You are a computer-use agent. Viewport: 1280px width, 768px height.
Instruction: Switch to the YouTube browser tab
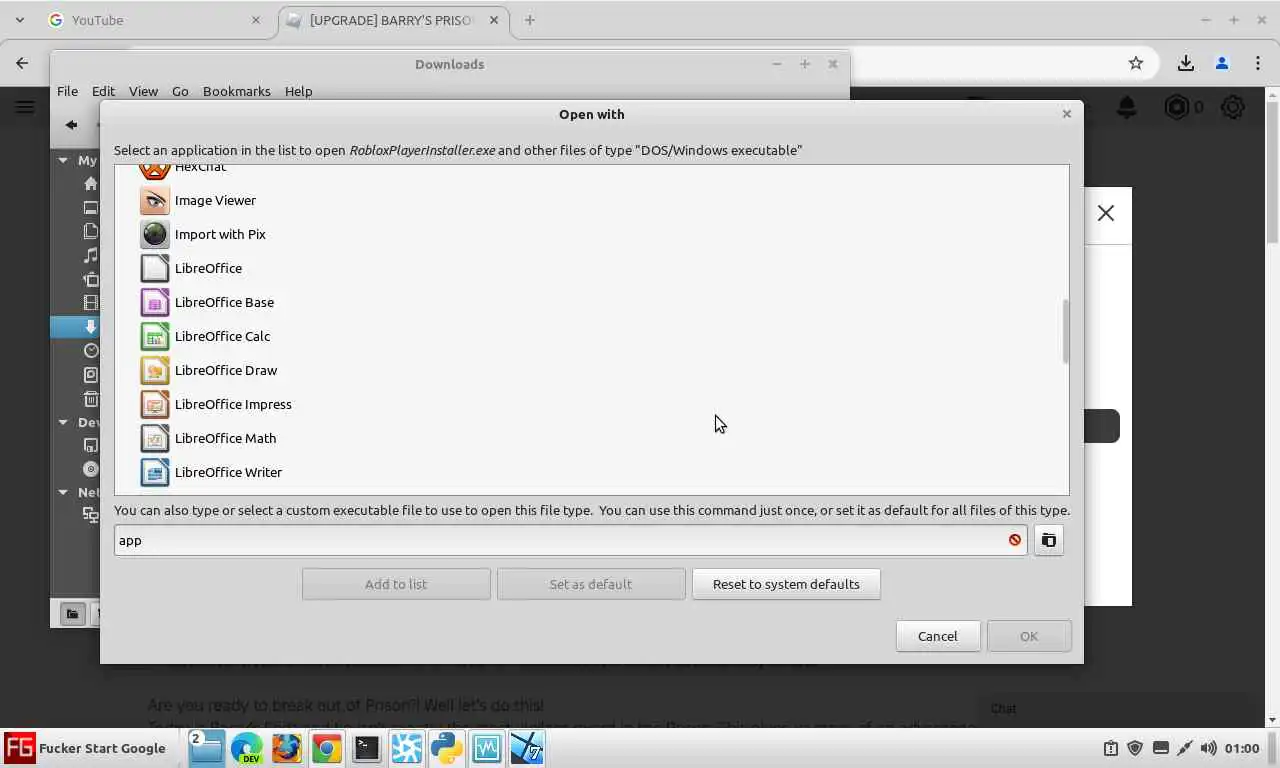click(x=154, y=20)
